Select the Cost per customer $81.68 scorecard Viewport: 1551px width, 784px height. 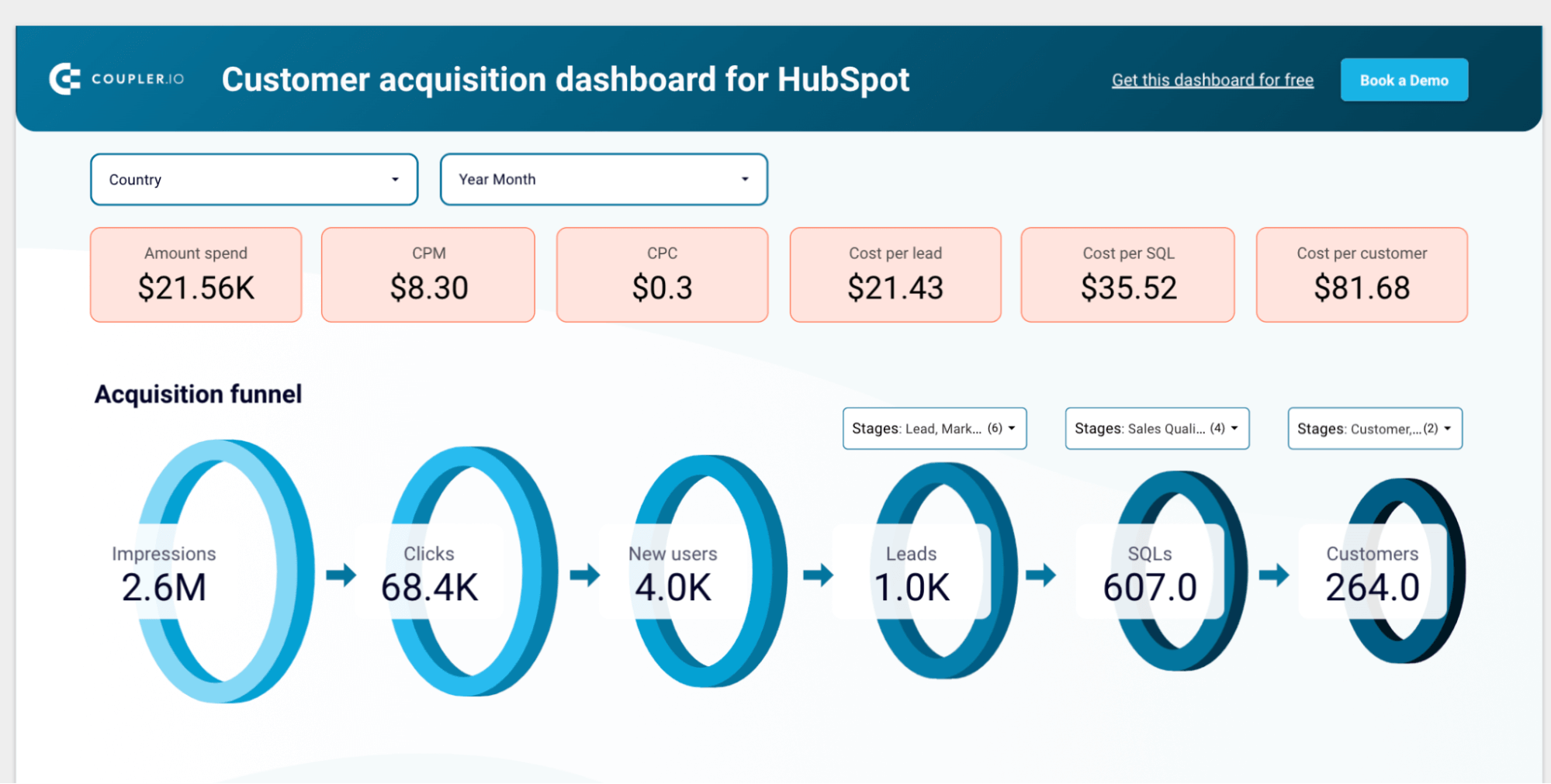pos(1362,275)
